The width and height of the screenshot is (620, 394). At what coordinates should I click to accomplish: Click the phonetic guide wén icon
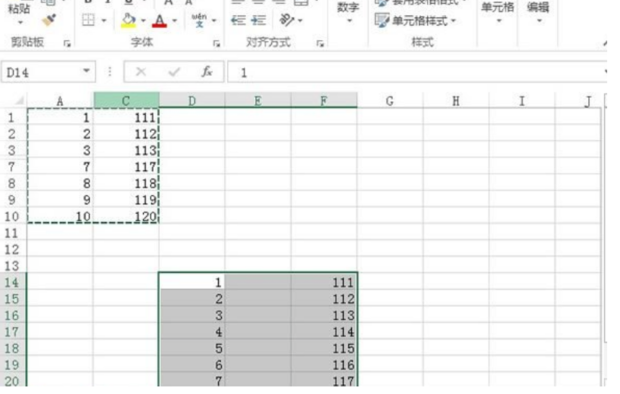point(199,20)
